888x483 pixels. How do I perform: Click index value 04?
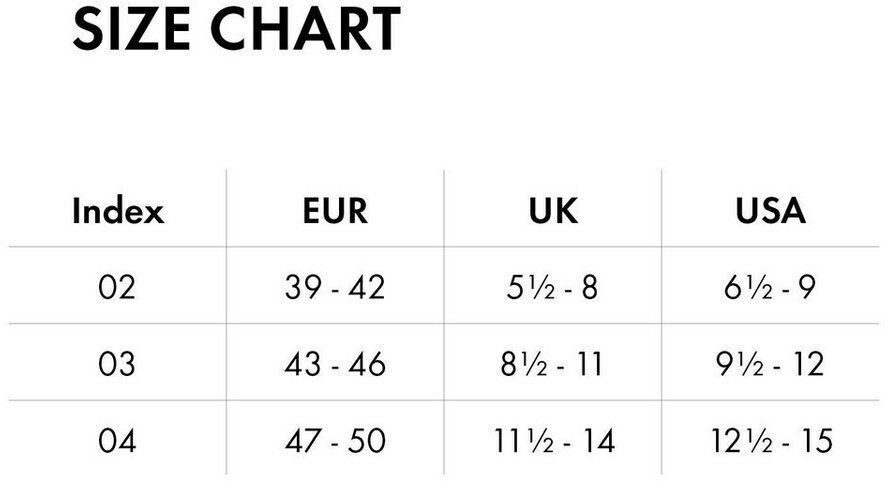coord(117,440)
